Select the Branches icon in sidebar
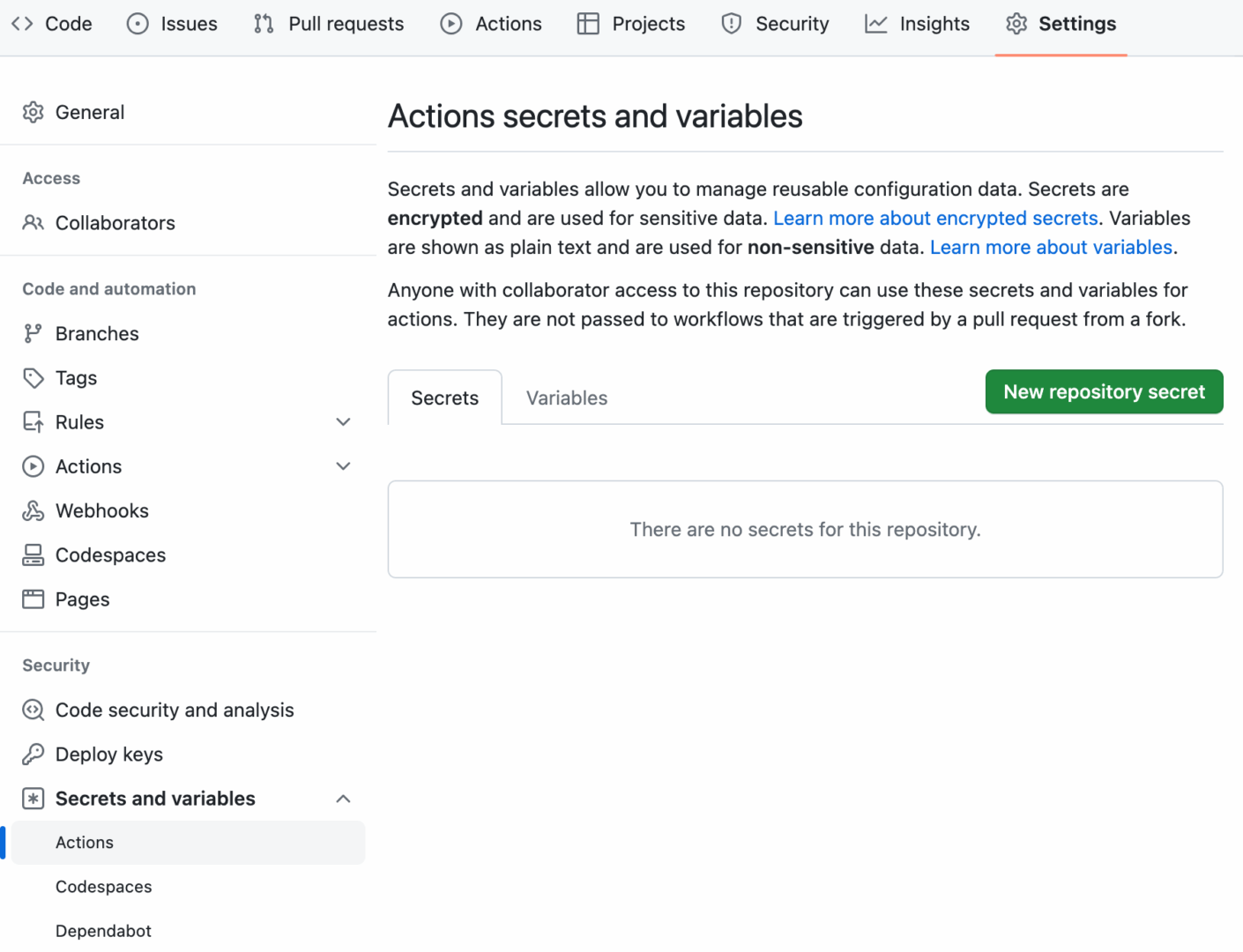1243x952 pixels. [x=33, y=333]
